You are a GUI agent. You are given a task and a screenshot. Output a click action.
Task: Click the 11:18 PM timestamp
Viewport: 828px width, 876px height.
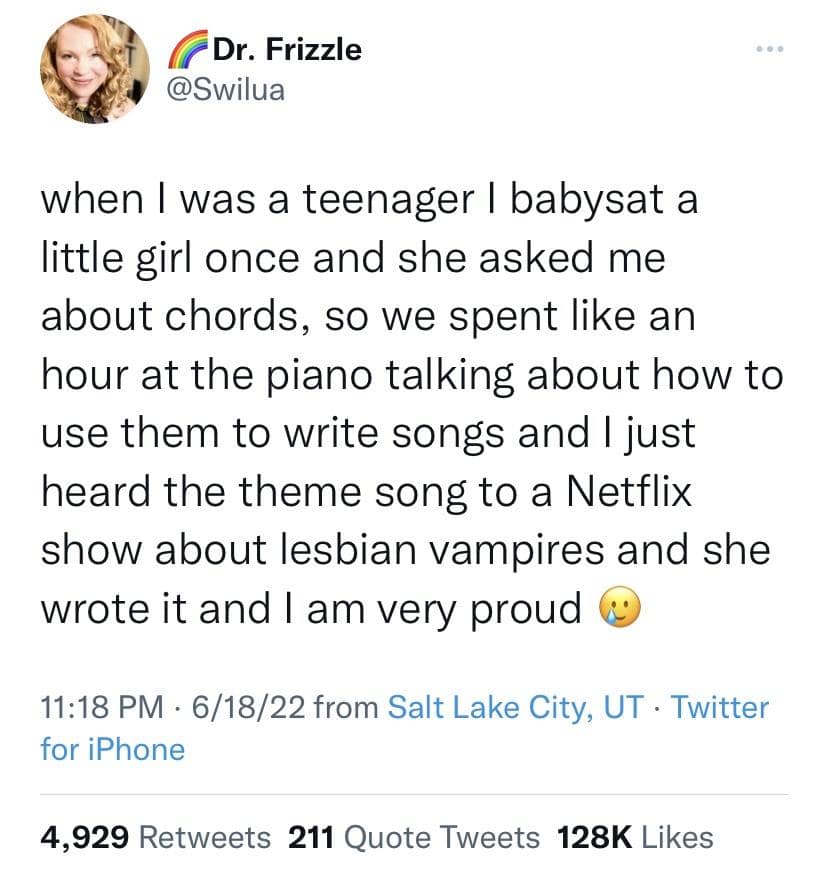pyautogui.click(x=101, y=708)
